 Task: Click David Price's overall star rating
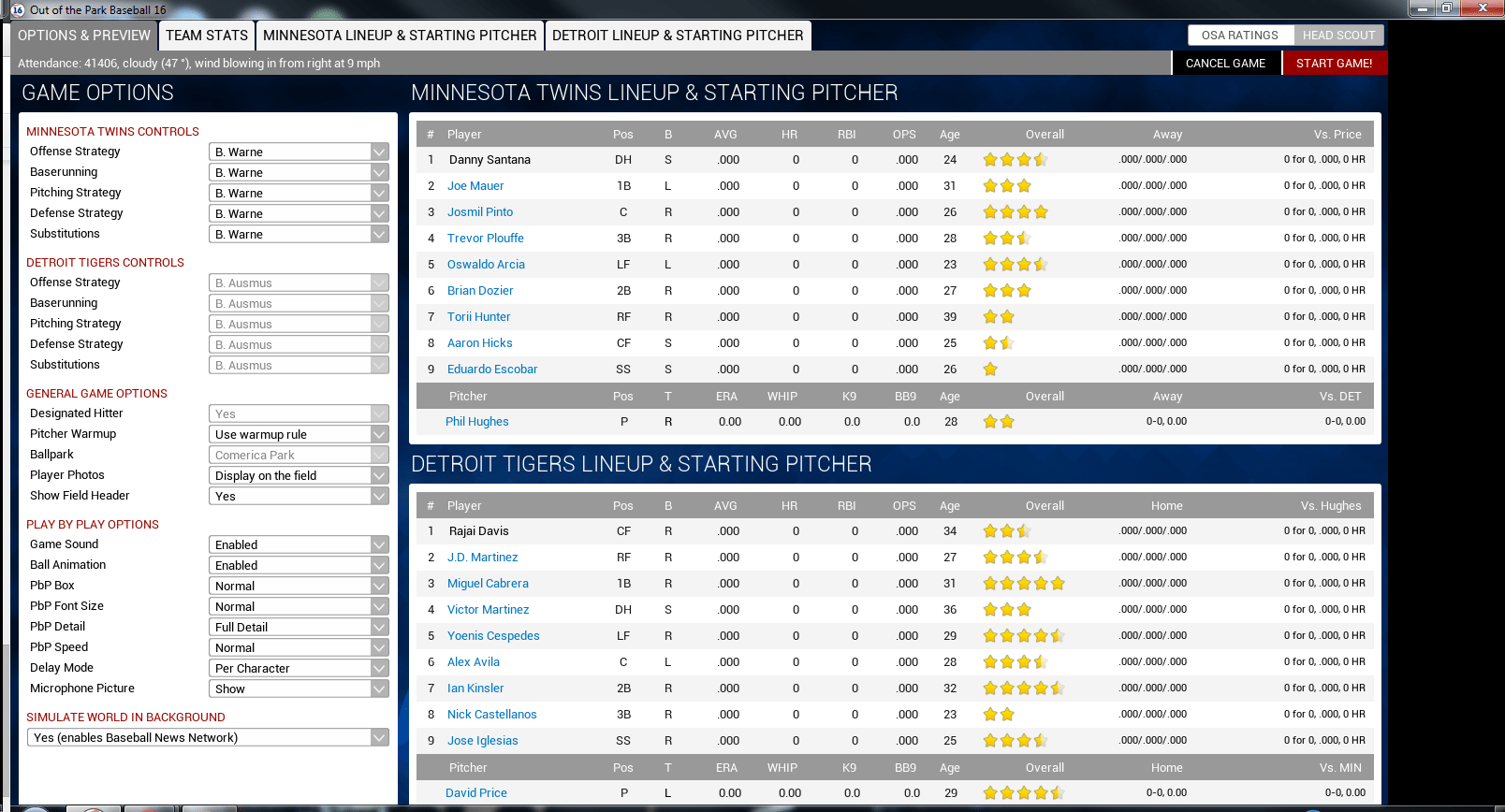[1024, 793]
